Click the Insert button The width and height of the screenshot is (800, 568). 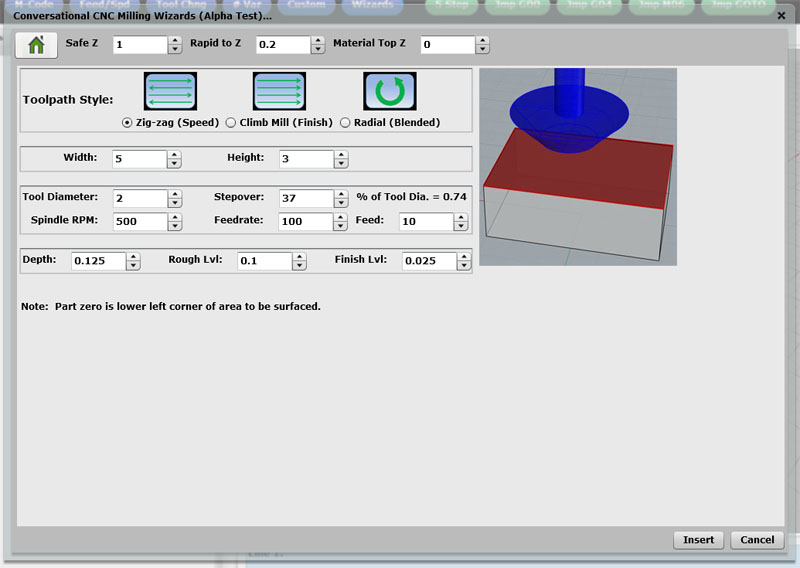698,540
